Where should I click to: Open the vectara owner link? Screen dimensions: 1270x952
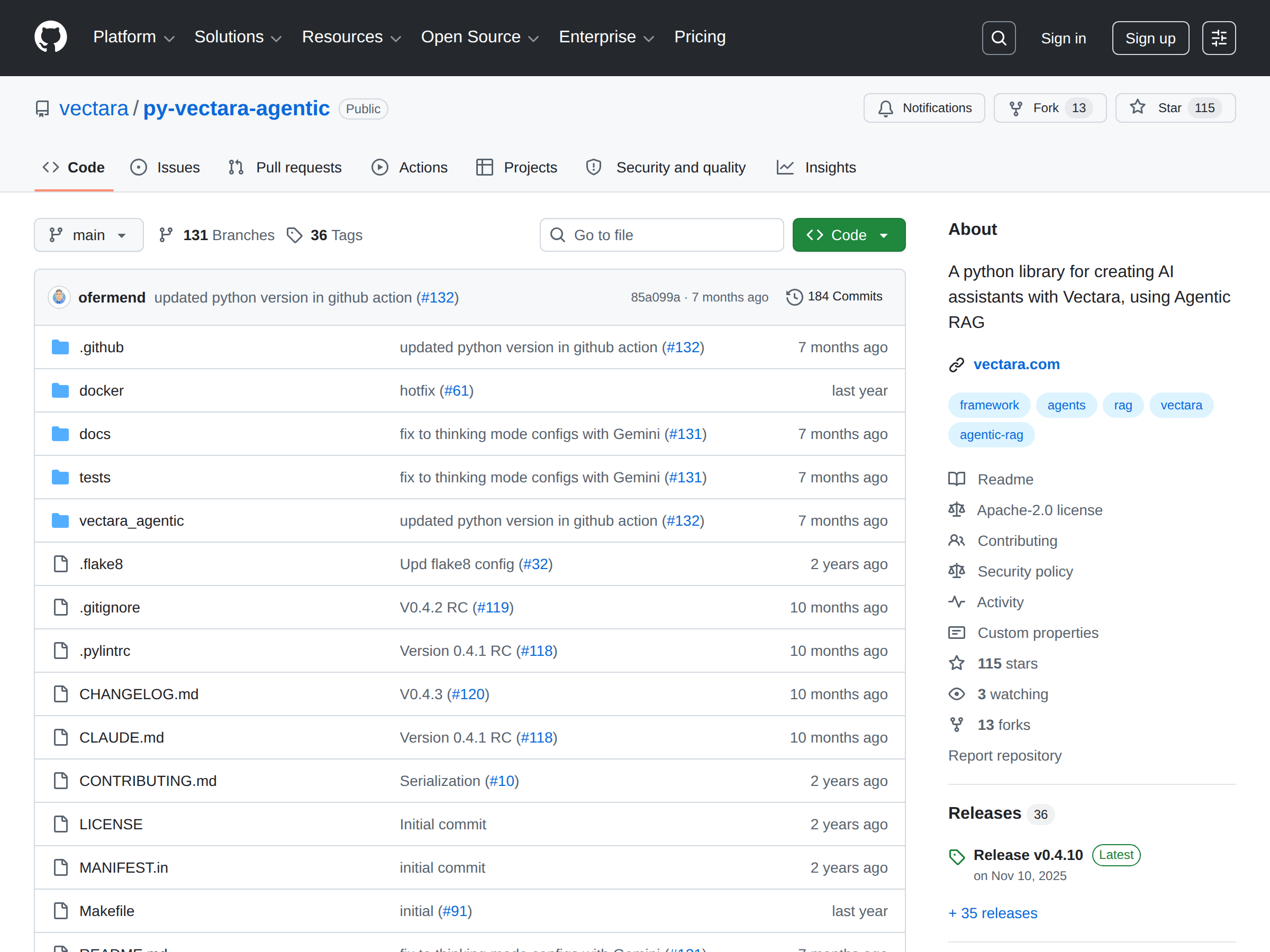point(94,108)
